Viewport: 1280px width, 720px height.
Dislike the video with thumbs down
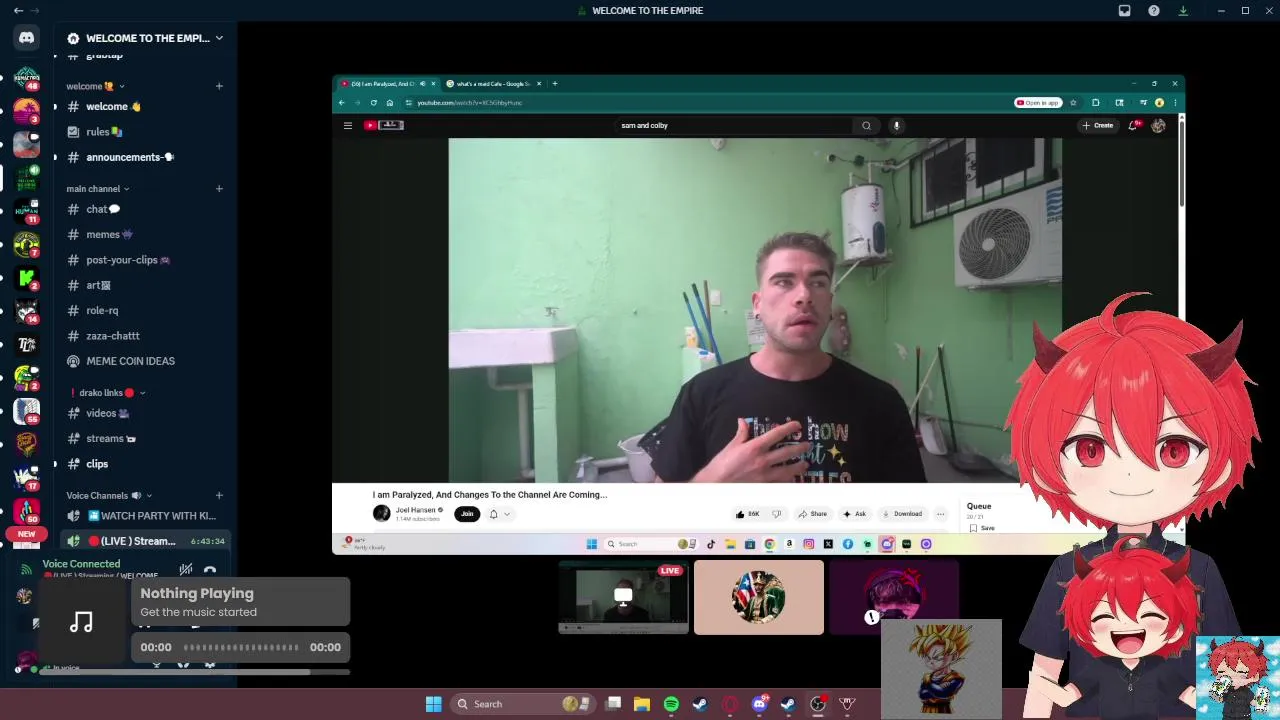coord(777,514)
